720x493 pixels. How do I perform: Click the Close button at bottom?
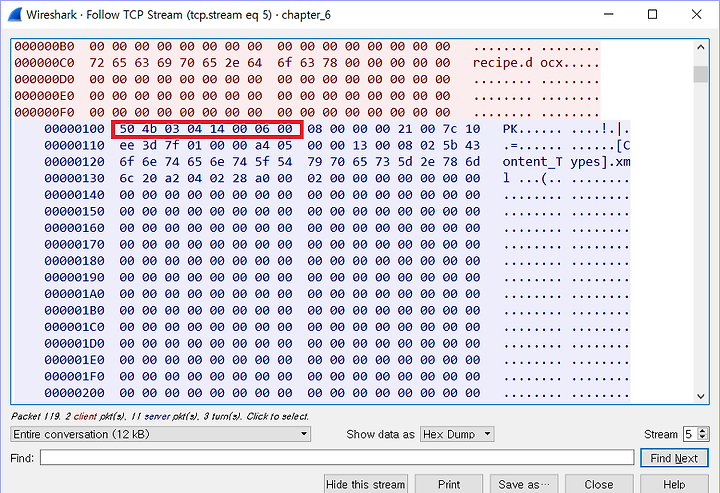tap(599, 484)
